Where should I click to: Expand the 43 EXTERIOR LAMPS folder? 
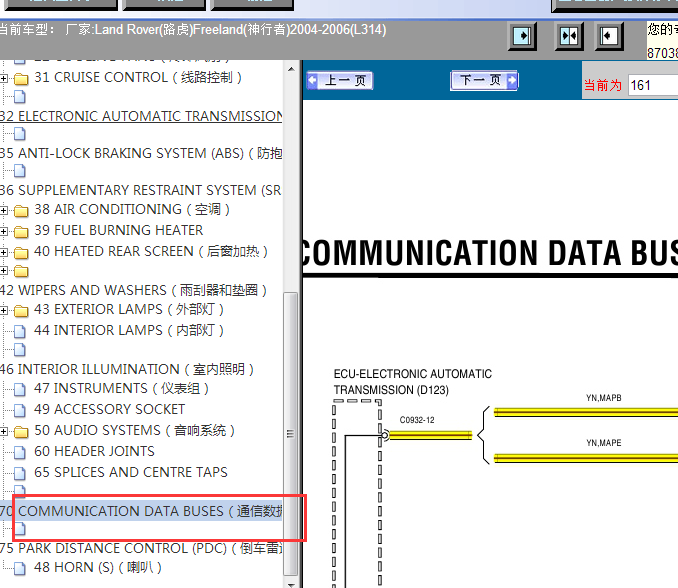coord(3,310)
